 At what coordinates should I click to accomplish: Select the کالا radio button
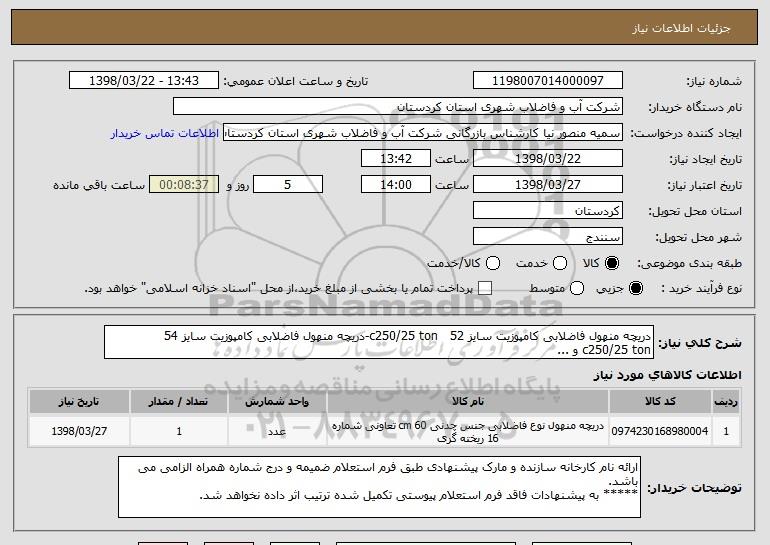[612, 263]
